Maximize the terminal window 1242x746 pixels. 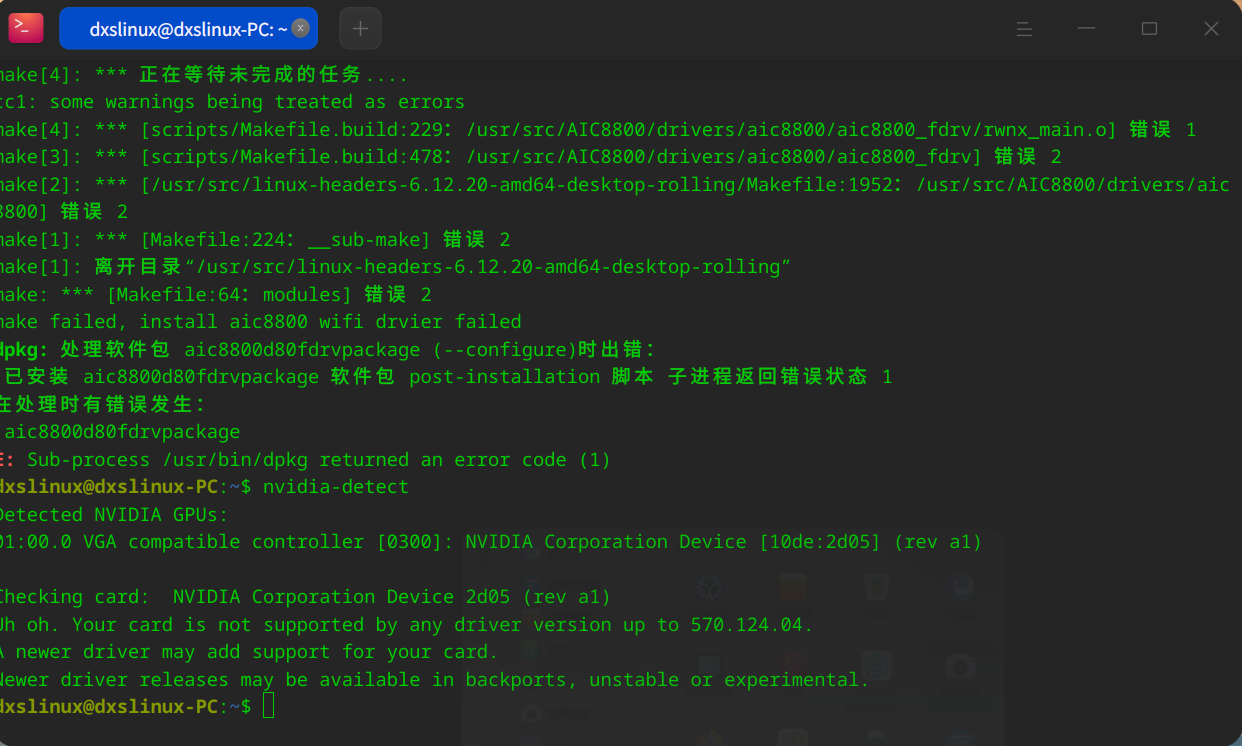1149,29
